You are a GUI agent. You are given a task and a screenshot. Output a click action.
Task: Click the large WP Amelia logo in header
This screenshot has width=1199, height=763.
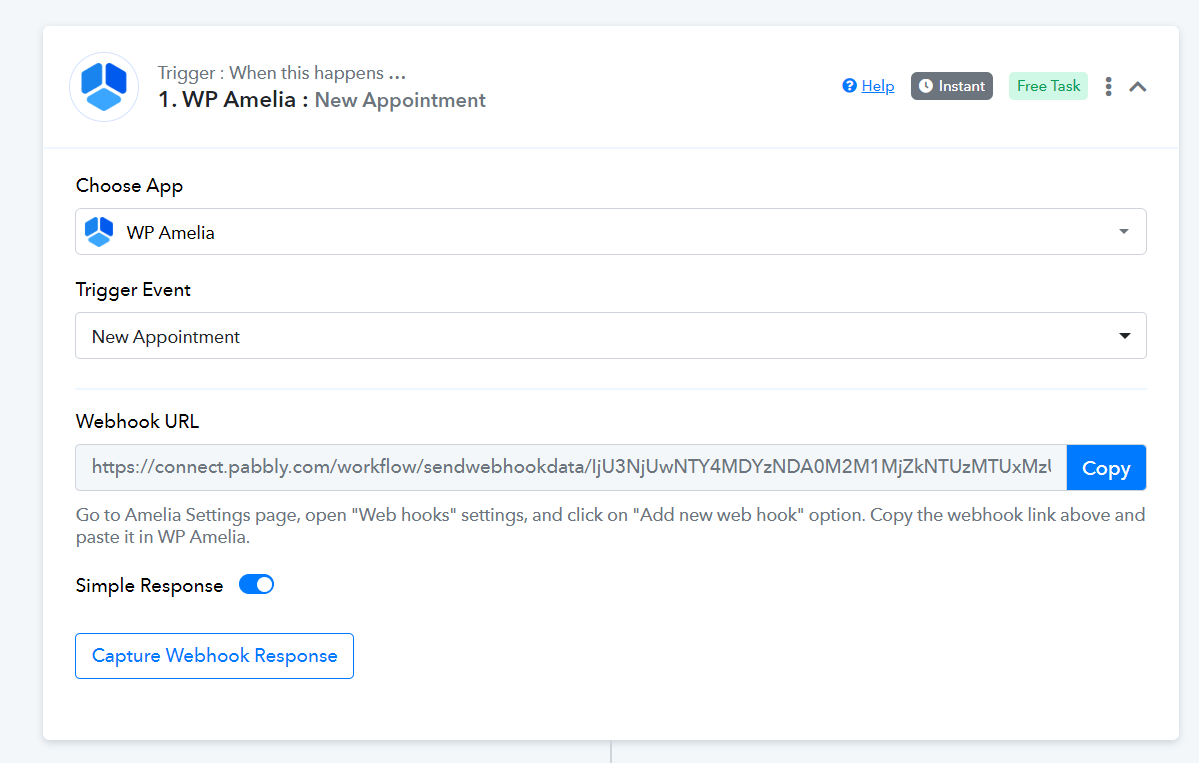point(104,87)
